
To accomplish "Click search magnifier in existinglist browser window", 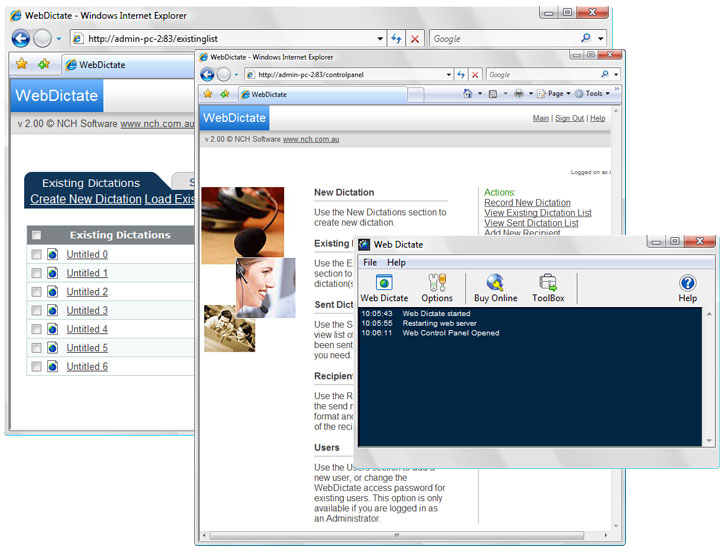I will click(586, 38).
